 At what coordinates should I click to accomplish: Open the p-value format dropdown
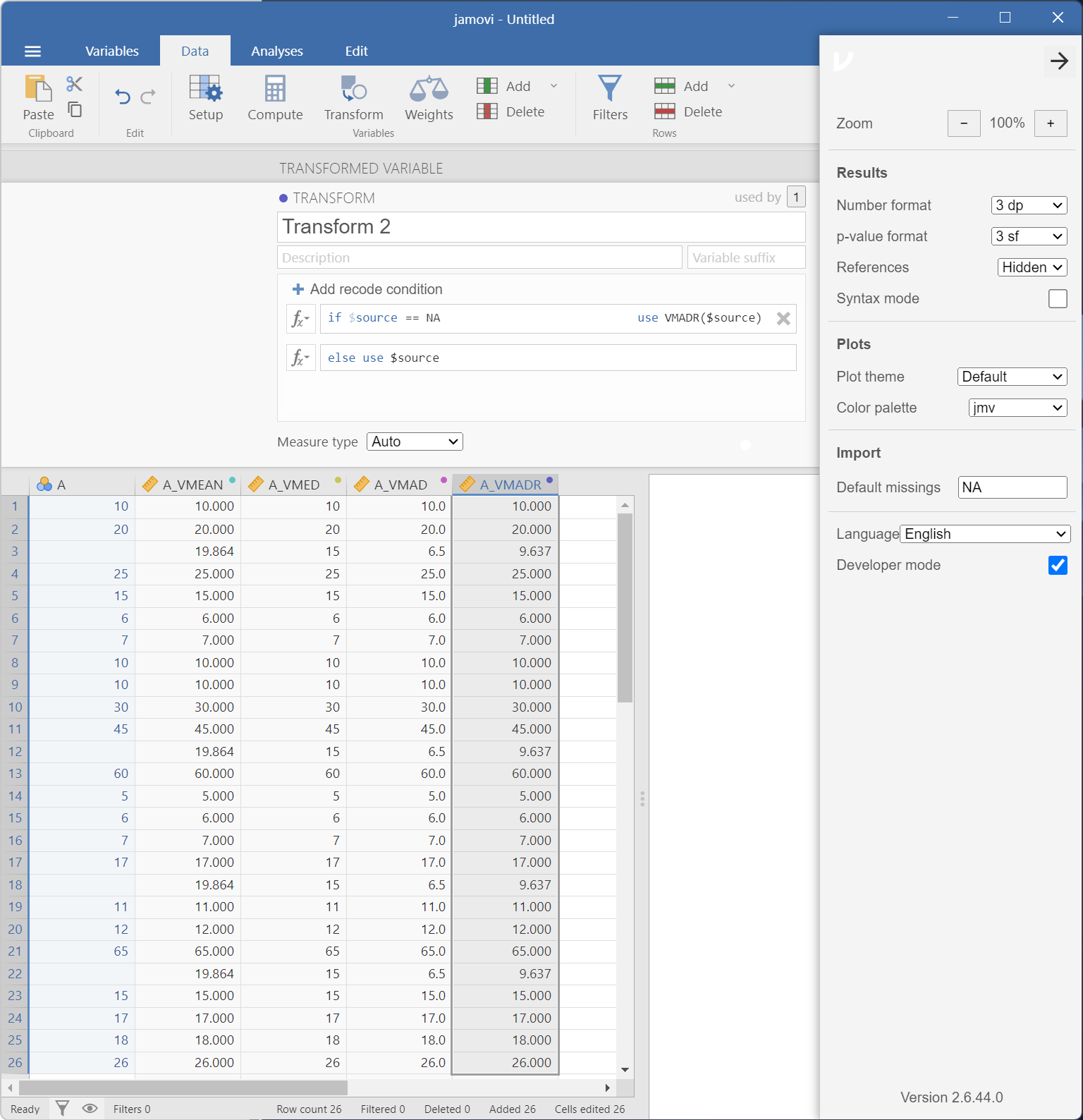[x=1029, y=236]
